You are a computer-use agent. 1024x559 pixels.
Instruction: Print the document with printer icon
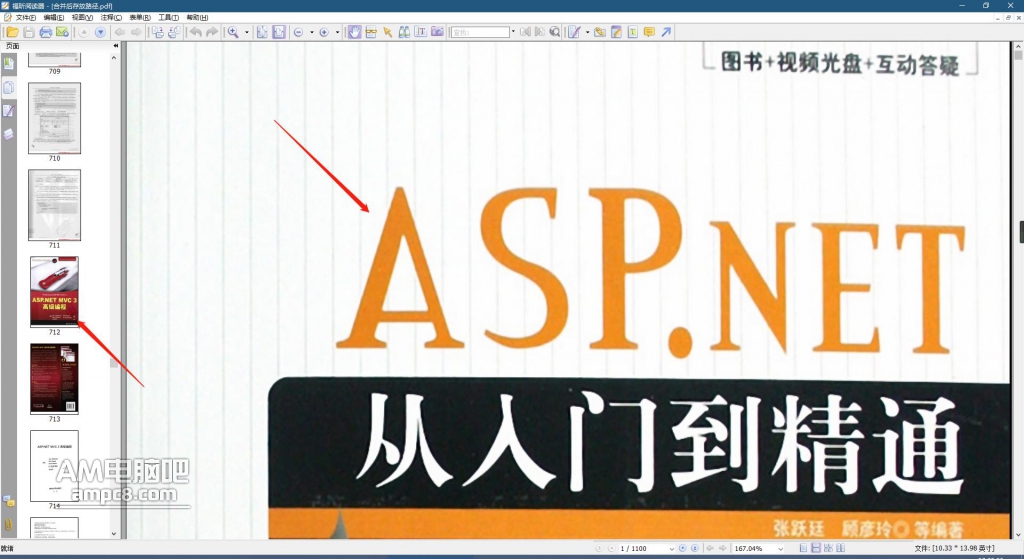pos(46,32)
